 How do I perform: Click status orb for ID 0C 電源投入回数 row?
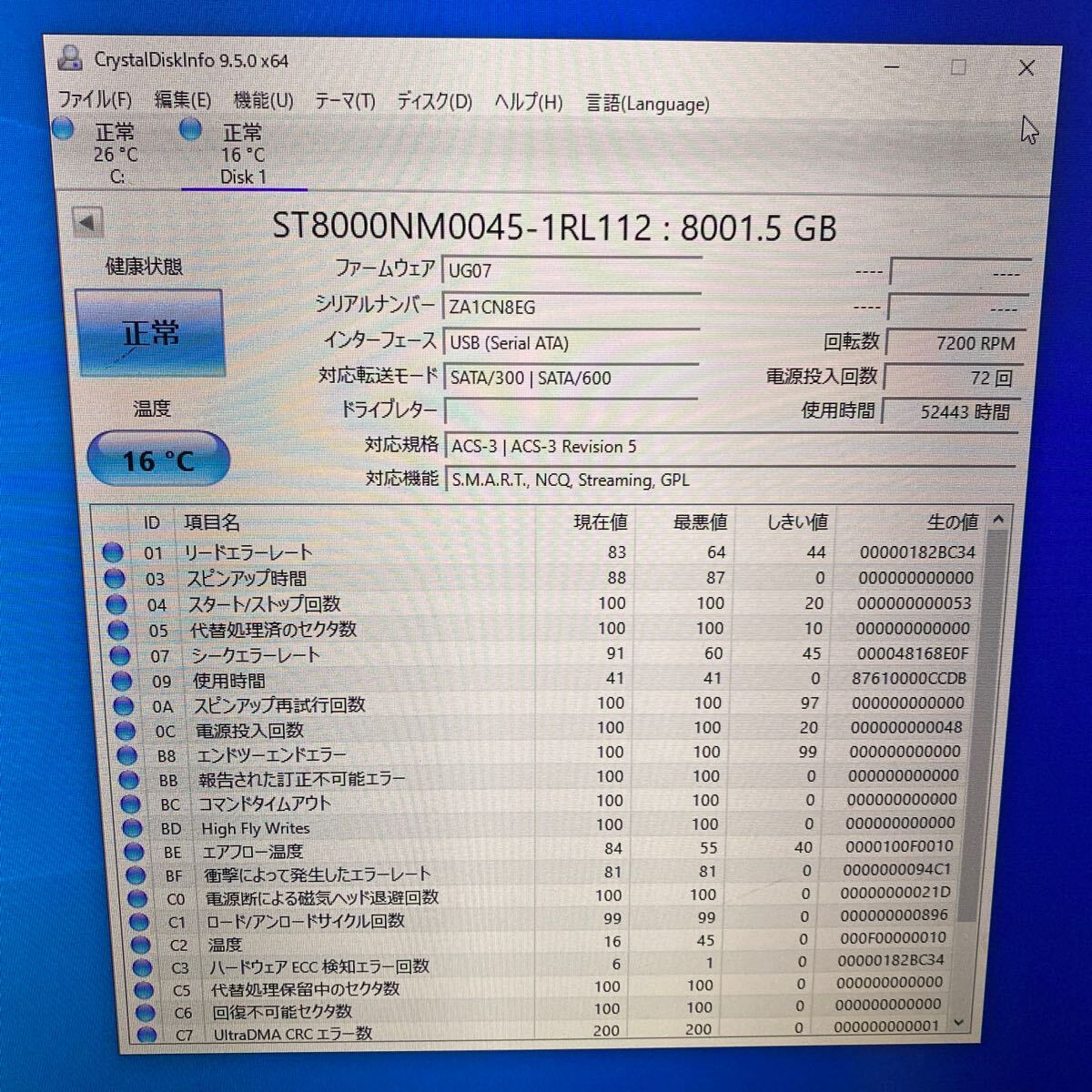(x=126, y=730)
